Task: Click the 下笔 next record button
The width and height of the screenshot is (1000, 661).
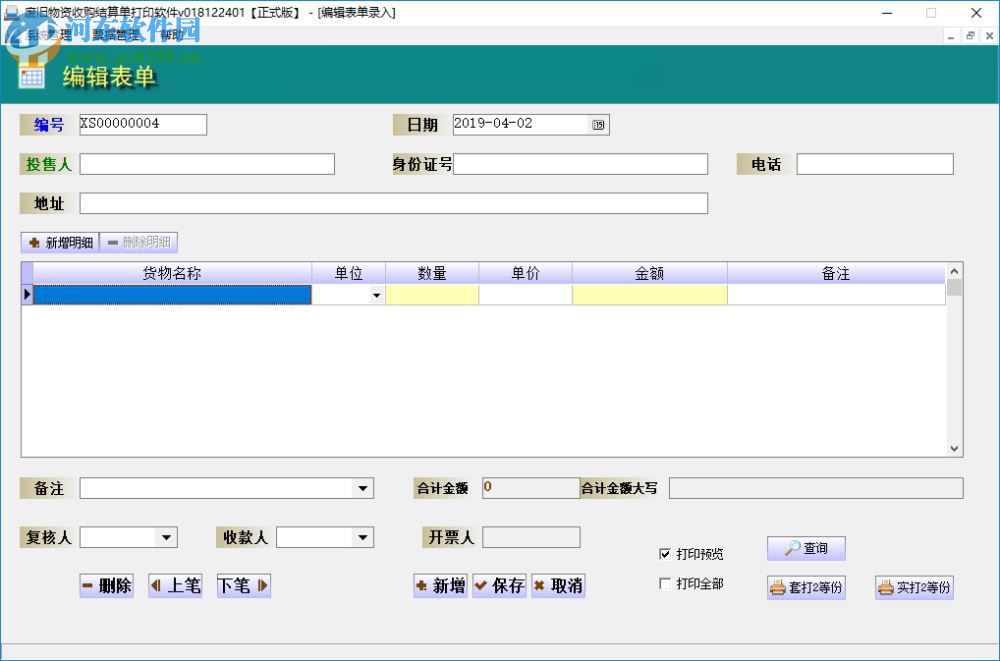Action: point(243,585)
